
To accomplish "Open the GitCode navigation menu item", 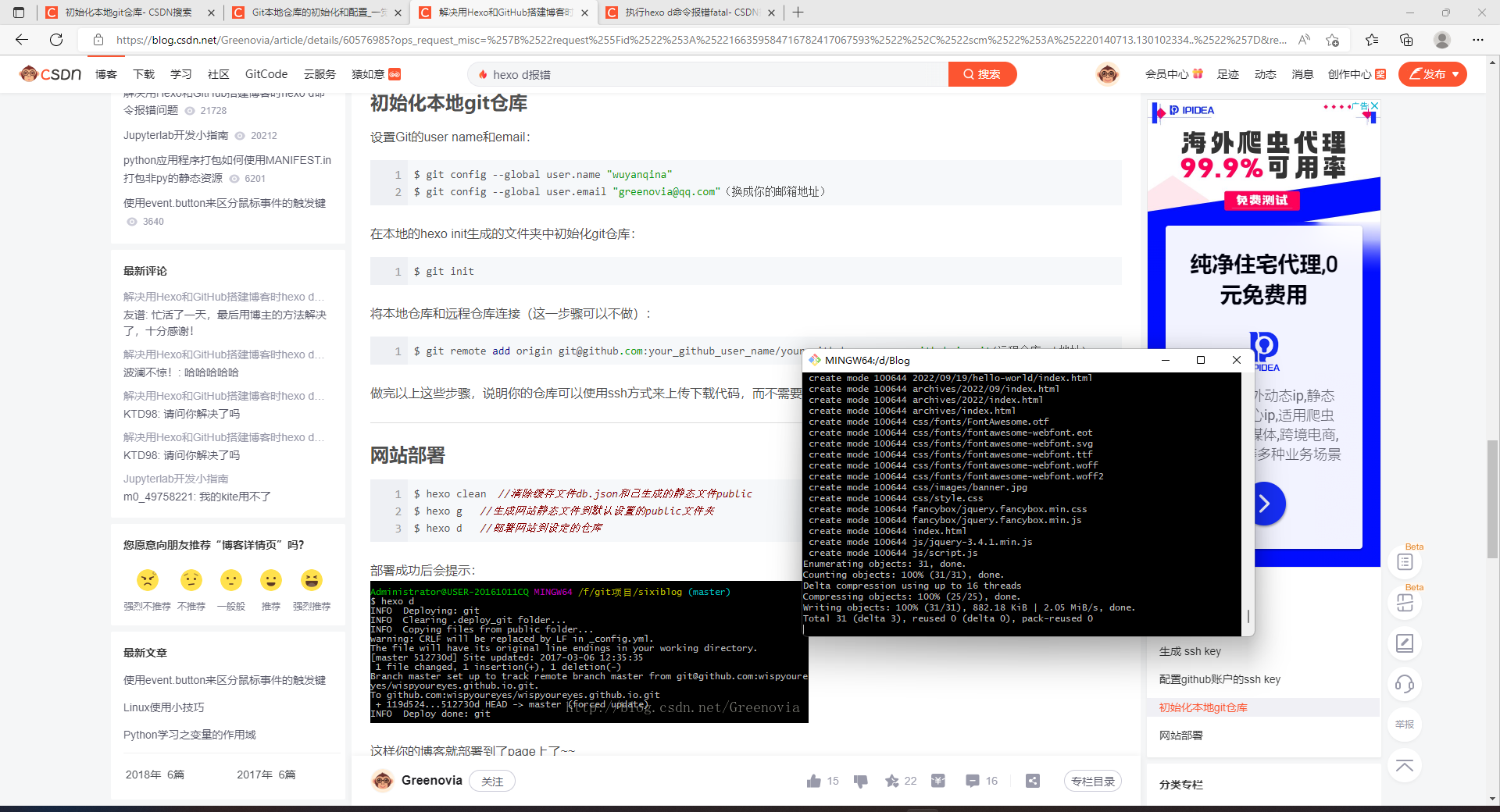I will [266, 74].
